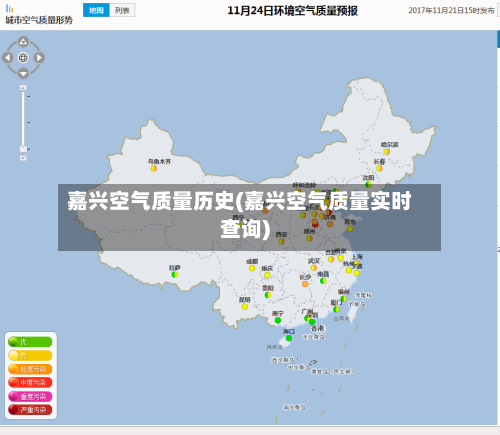The width and height of the screenshot is (500, 435).
Task: Click the 郑州 city marker
Action: click(x=309, y=238)
